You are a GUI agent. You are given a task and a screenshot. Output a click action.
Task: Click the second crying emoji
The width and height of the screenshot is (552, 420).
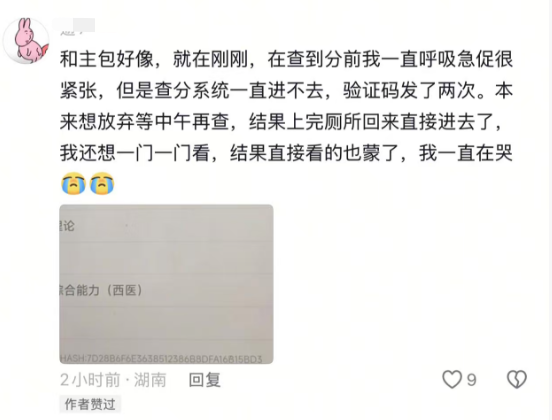coord(102,183)
